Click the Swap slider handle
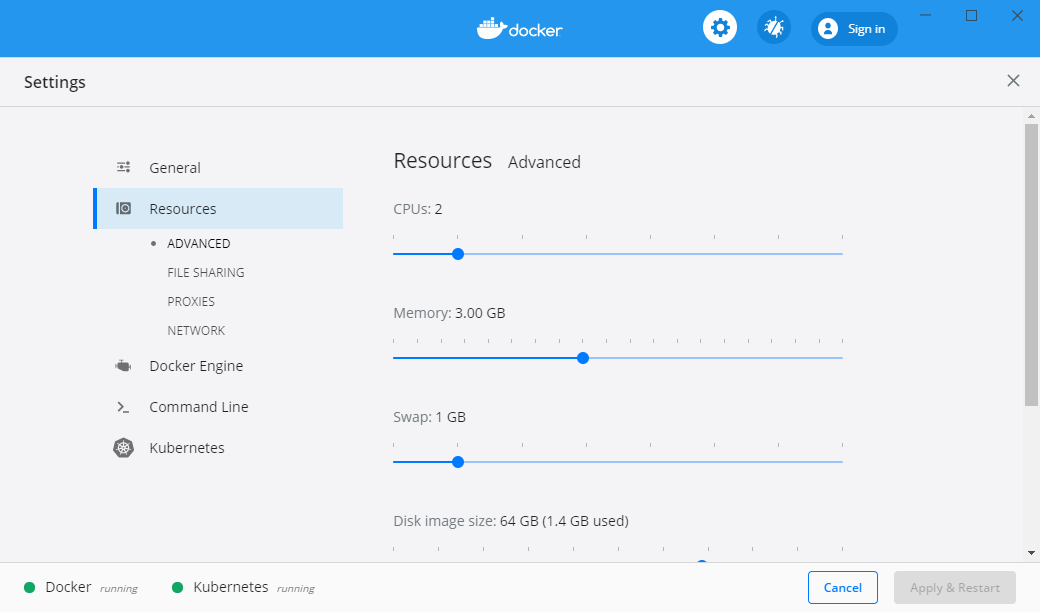This screenshot has width=1040, height=612. (458, 462)
